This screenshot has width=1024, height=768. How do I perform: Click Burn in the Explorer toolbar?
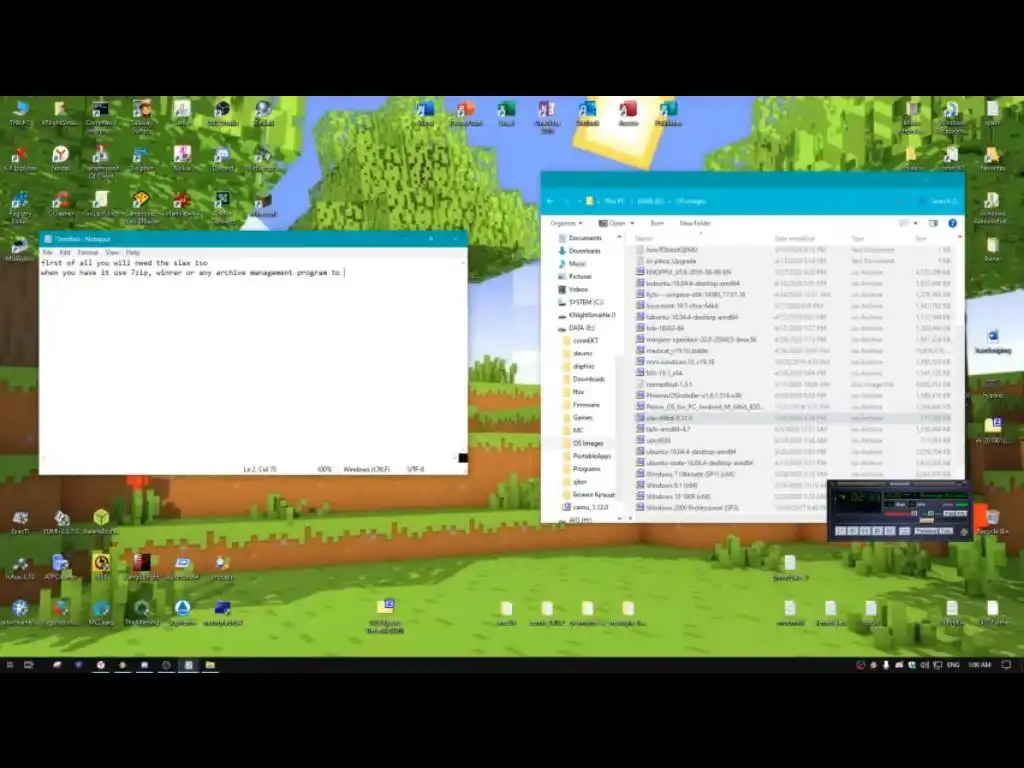pyautogui.click(x=657, y=223)
